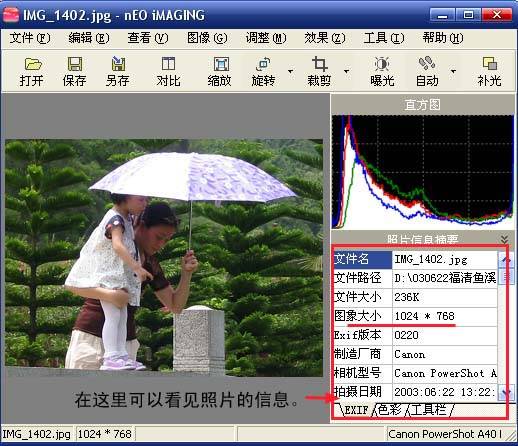Click the Exif版本 row label

(x=363, y=335)
